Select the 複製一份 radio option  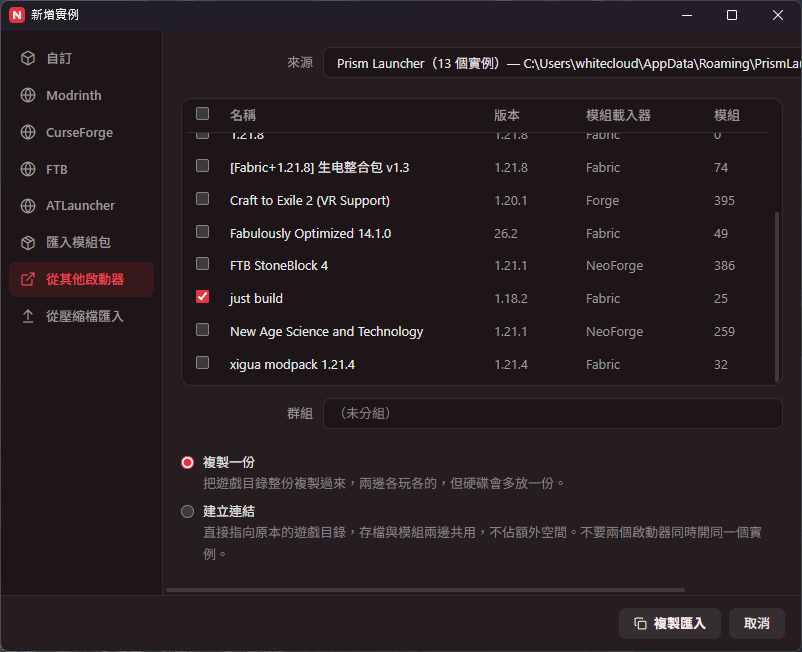tap(188, 462)
